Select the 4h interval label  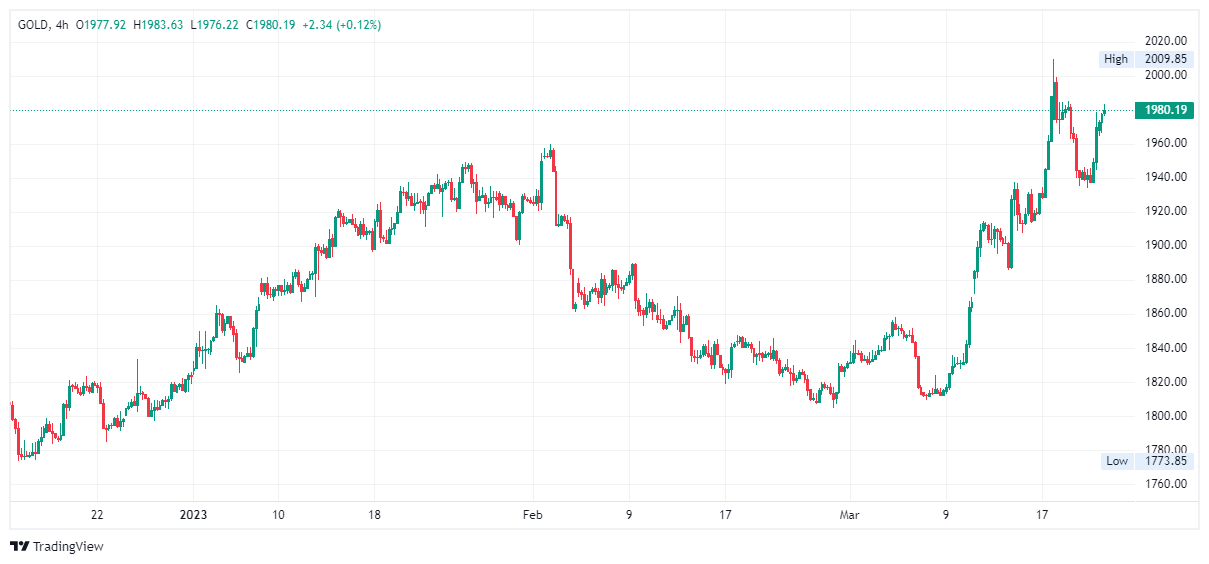tap(61, 24)
